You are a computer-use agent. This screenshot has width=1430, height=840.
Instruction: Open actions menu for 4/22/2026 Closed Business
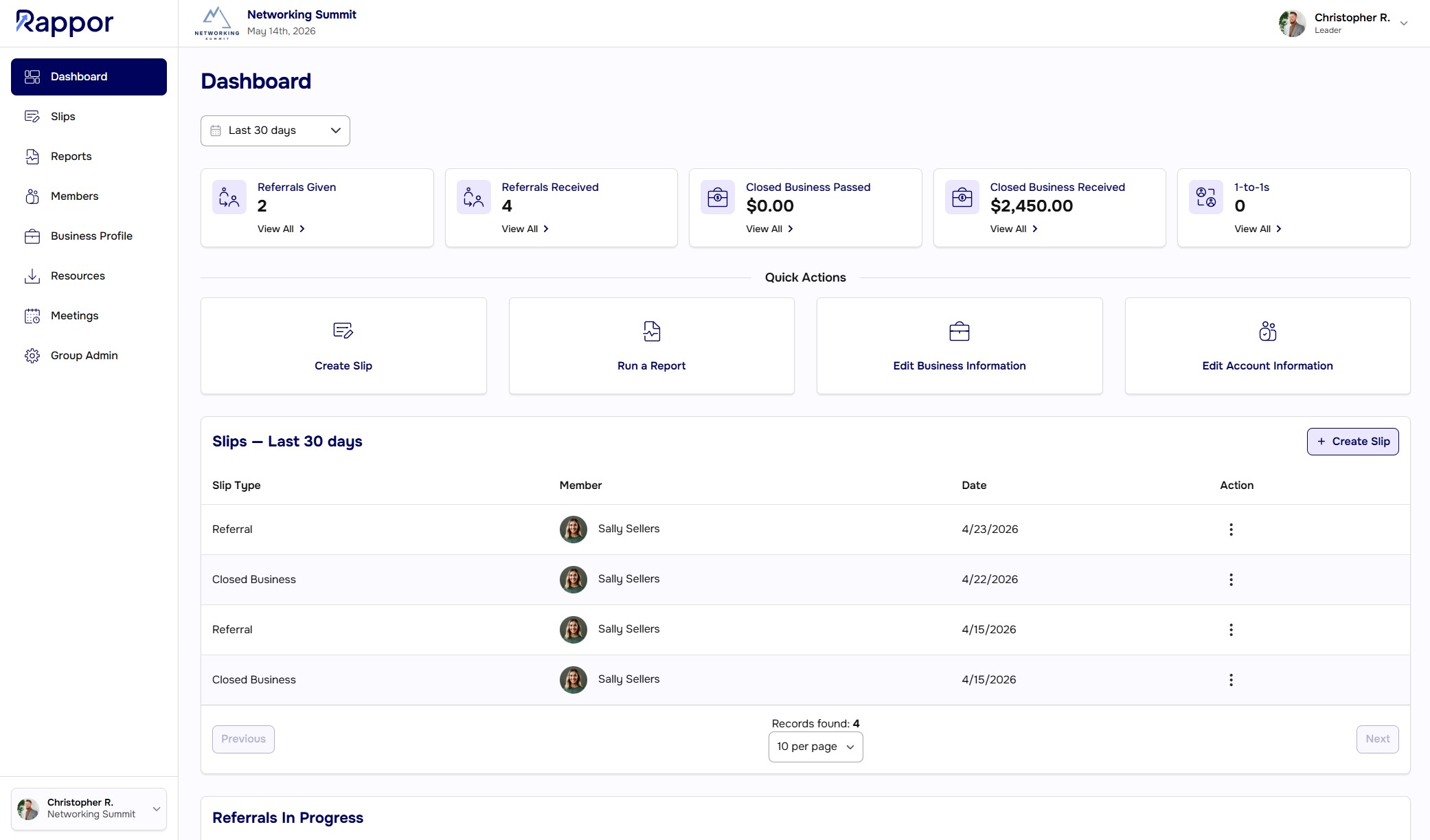tap(1231, 580)
